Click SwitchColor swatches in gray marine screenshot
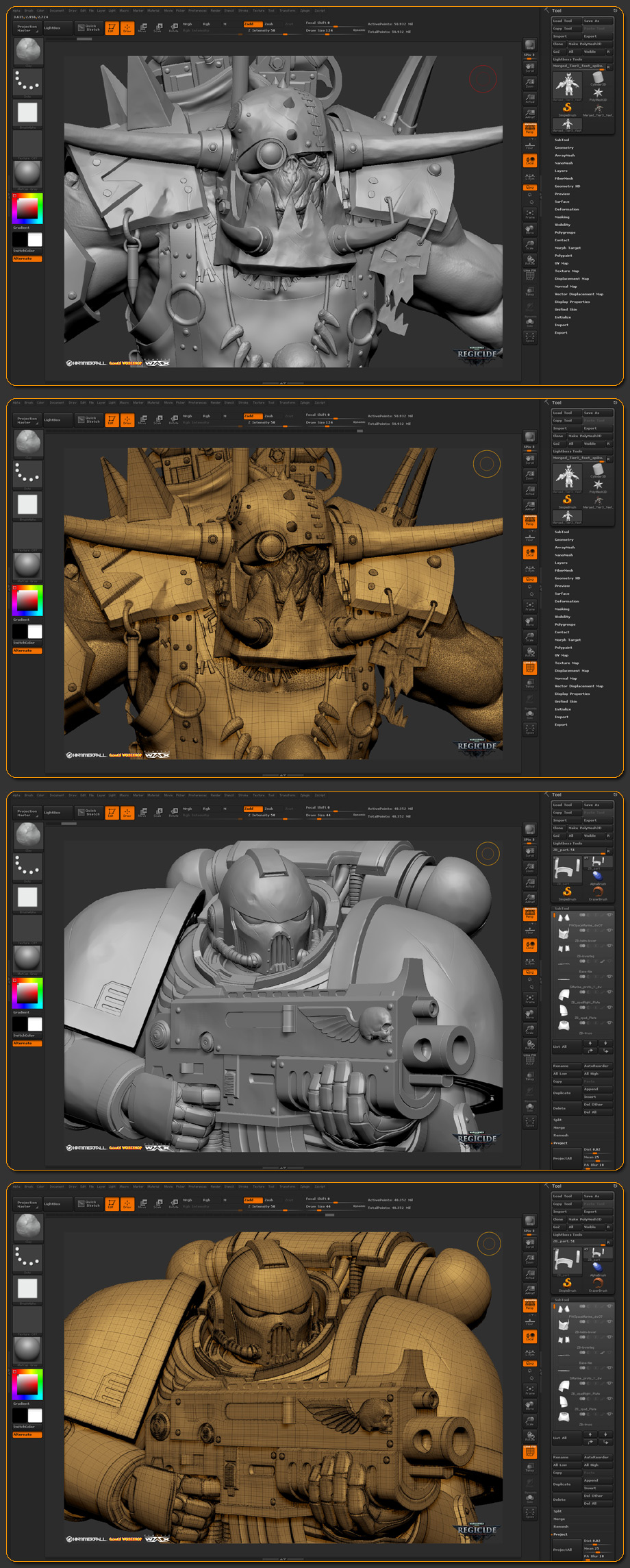Image resolution: width=630 pixels, height=1568 pixels. (x=27, y=1024)
